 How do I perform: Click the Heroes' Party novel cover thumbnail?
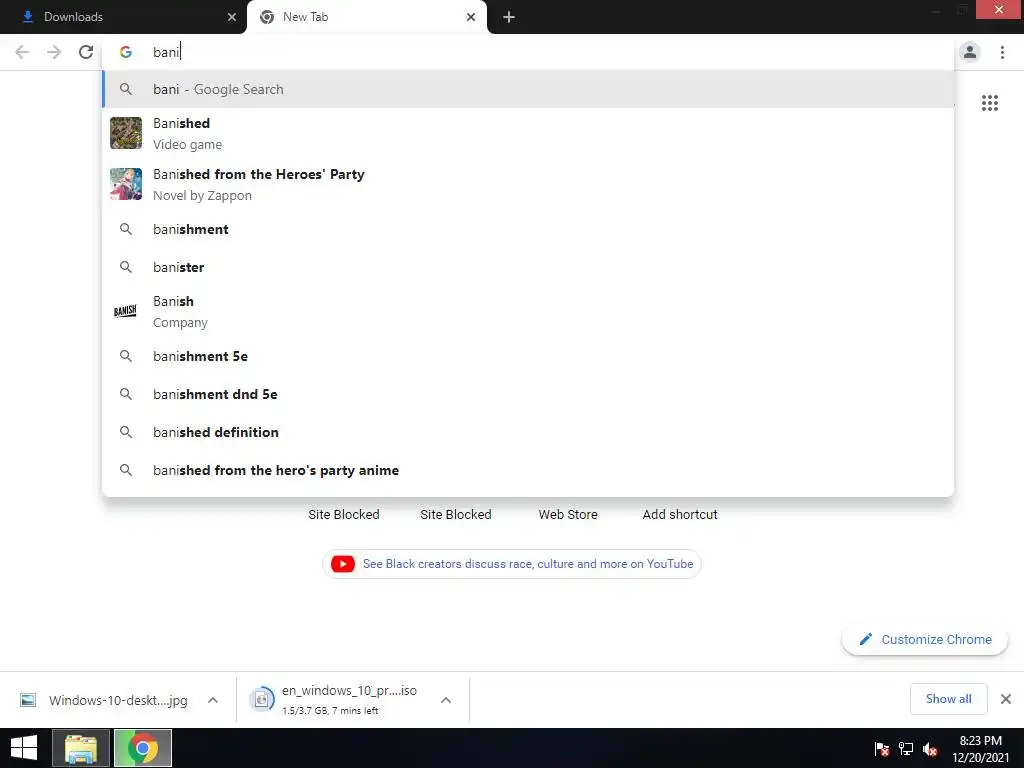[x=125, y=184]
